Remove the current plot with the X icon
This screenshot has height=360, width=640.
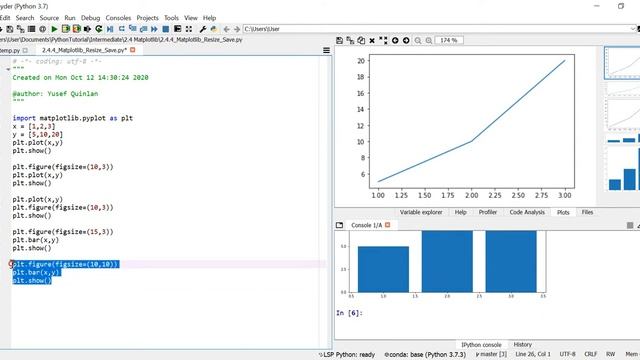[x=372, y=40]
